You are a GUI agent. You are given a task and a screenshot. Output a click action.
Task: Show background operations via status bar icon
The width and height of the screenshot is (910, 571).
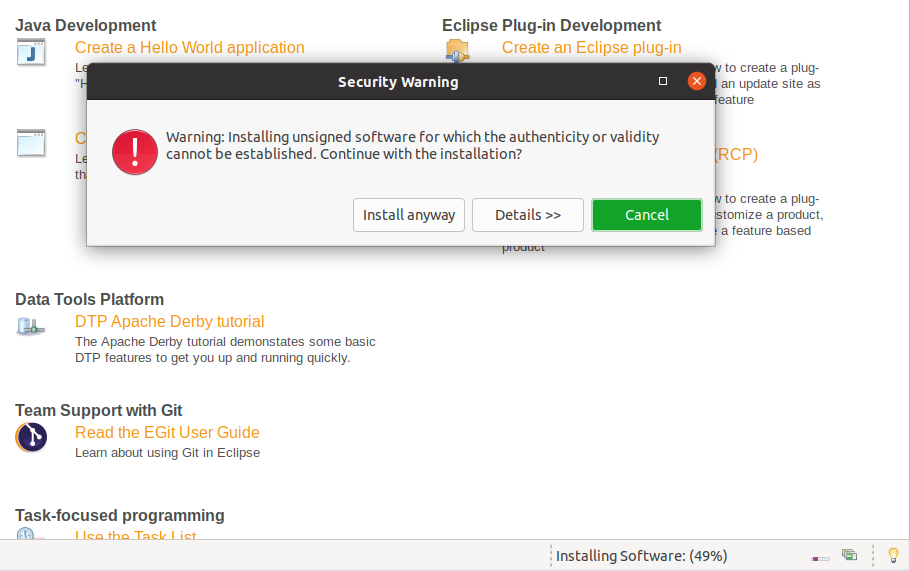(849, 555)
